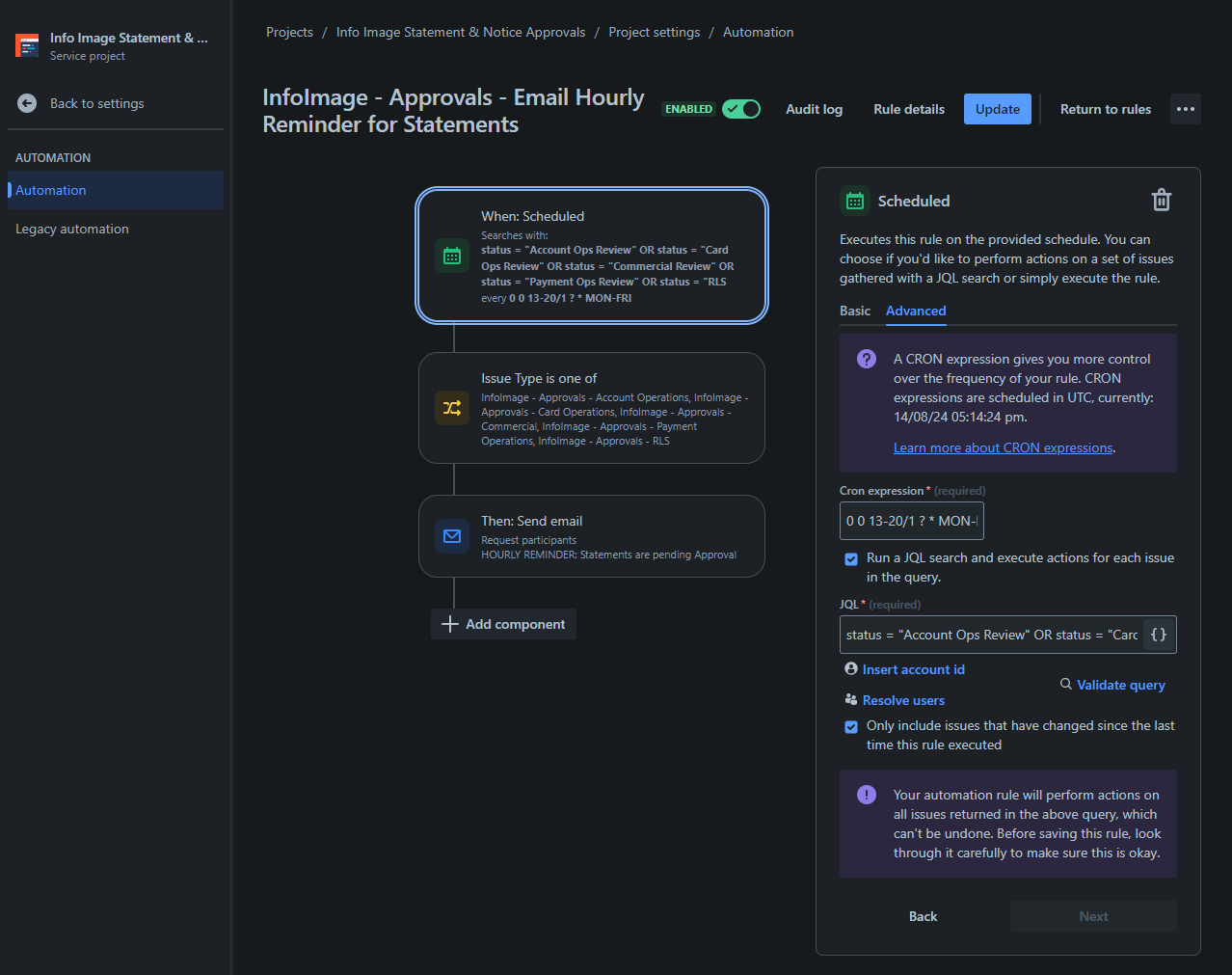
Task: Uncheck Run a JQL search checkbox
Action: [851, 558]
